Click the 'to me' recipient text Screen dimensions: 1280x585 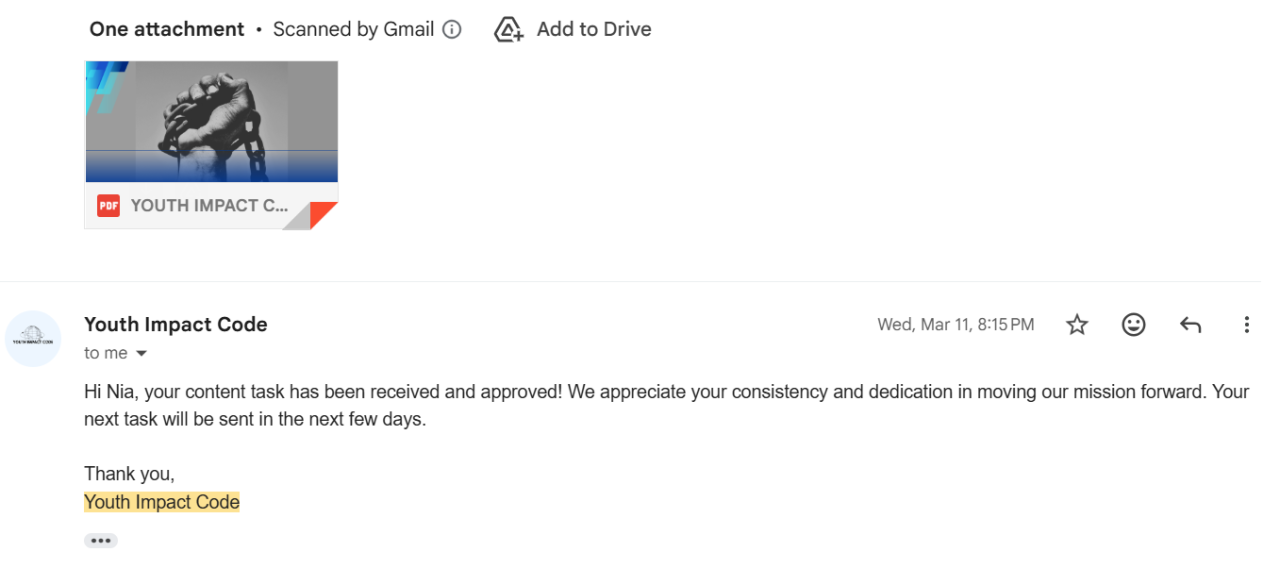coord(105,353)
